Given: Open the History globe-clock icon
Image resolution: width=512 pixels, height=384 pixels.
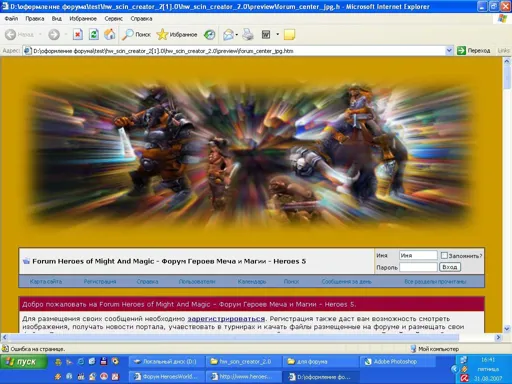Looking at the screenshot, I should coord(210,34).
